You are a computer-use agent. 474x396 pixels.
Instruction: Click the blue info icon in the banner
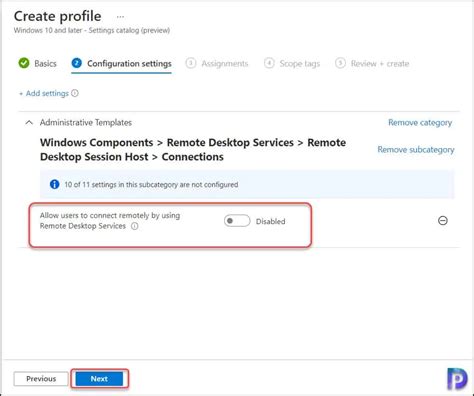coord(54,184)
